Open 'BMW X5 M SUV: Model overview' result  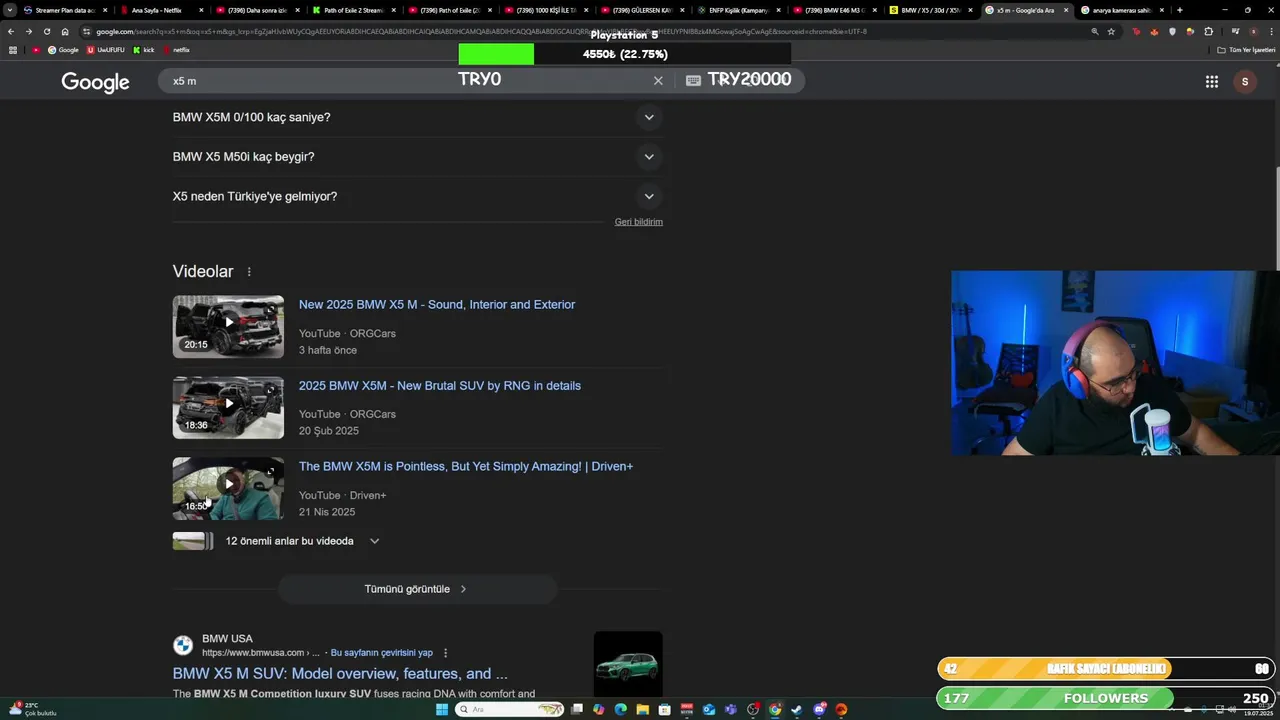(x=340, y=674)
